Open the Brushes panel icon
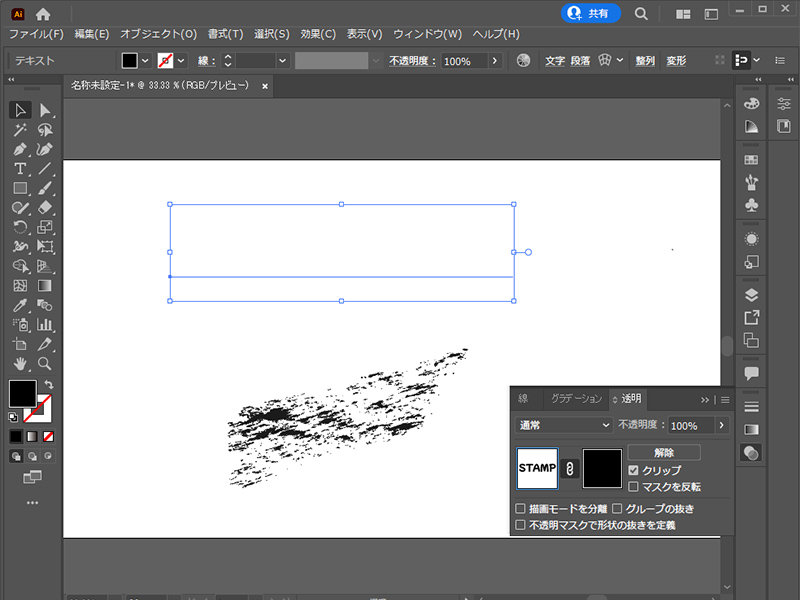The image size is (800, 600). 750,180
